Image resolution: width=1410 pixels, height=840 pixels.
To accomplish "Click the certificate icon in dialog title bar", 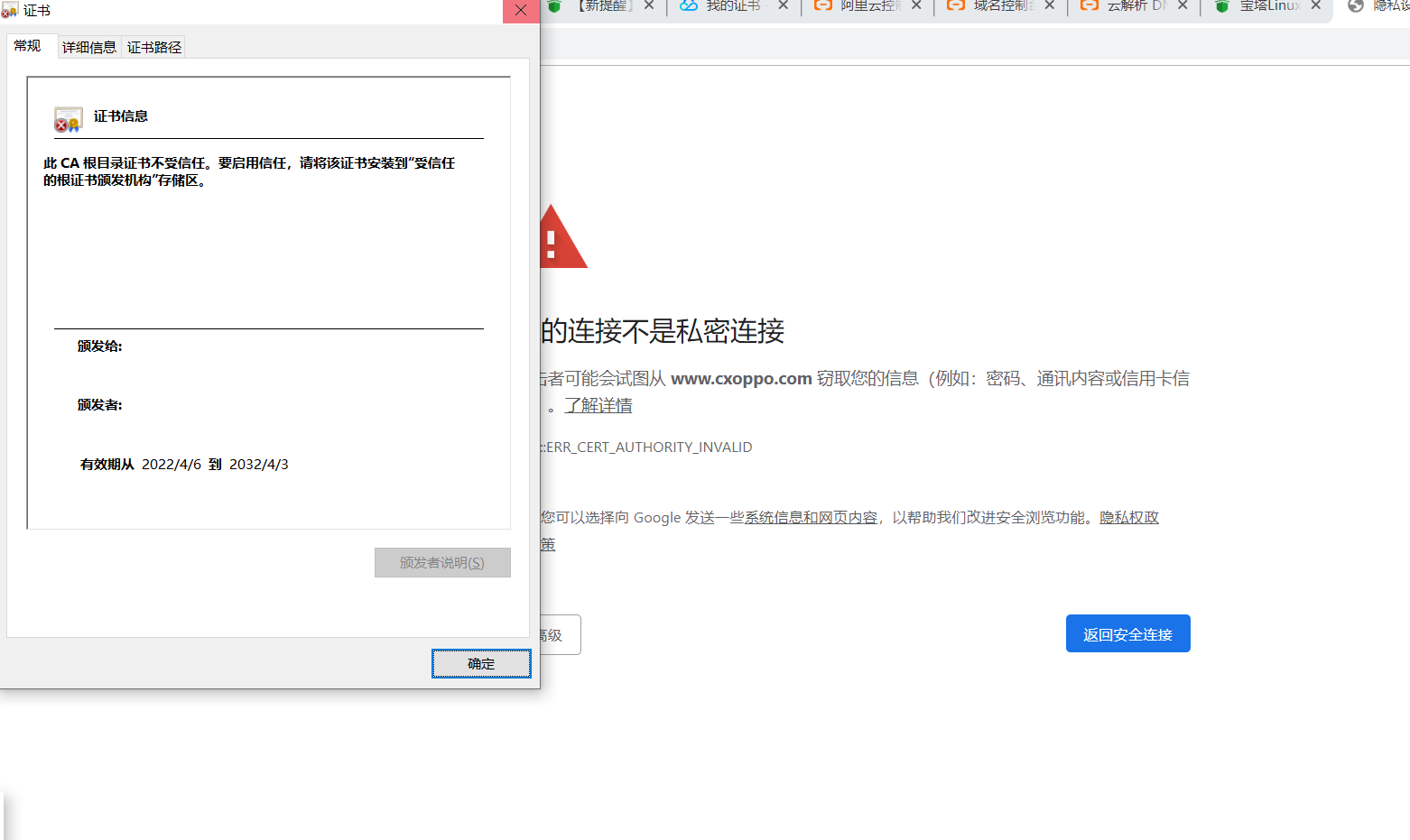I will click(10, 11).
